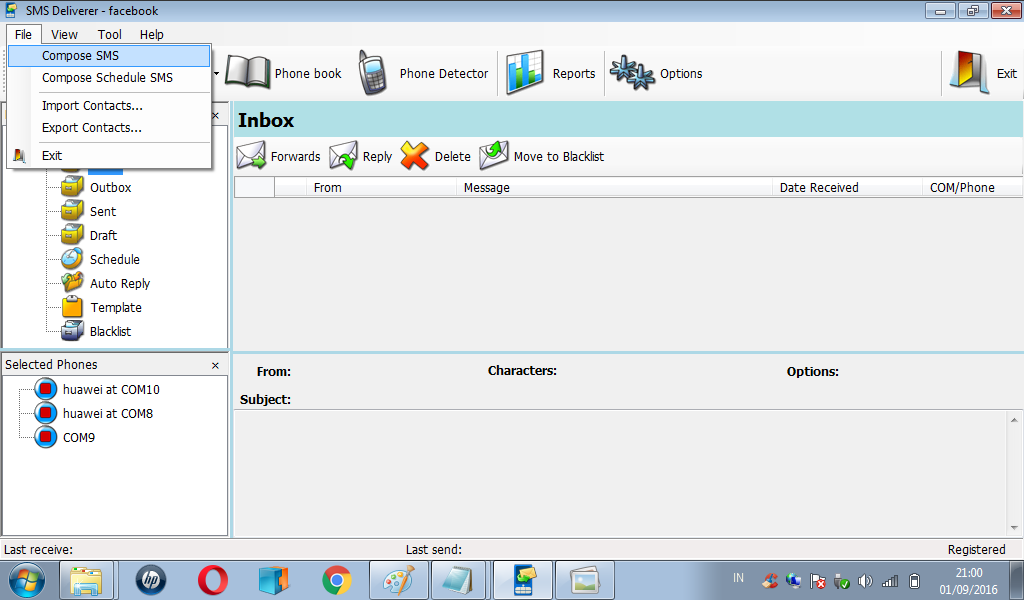Sort by Date Received column header
The width and height of the screenshot is (1024, 600).
tap(848, 187)
